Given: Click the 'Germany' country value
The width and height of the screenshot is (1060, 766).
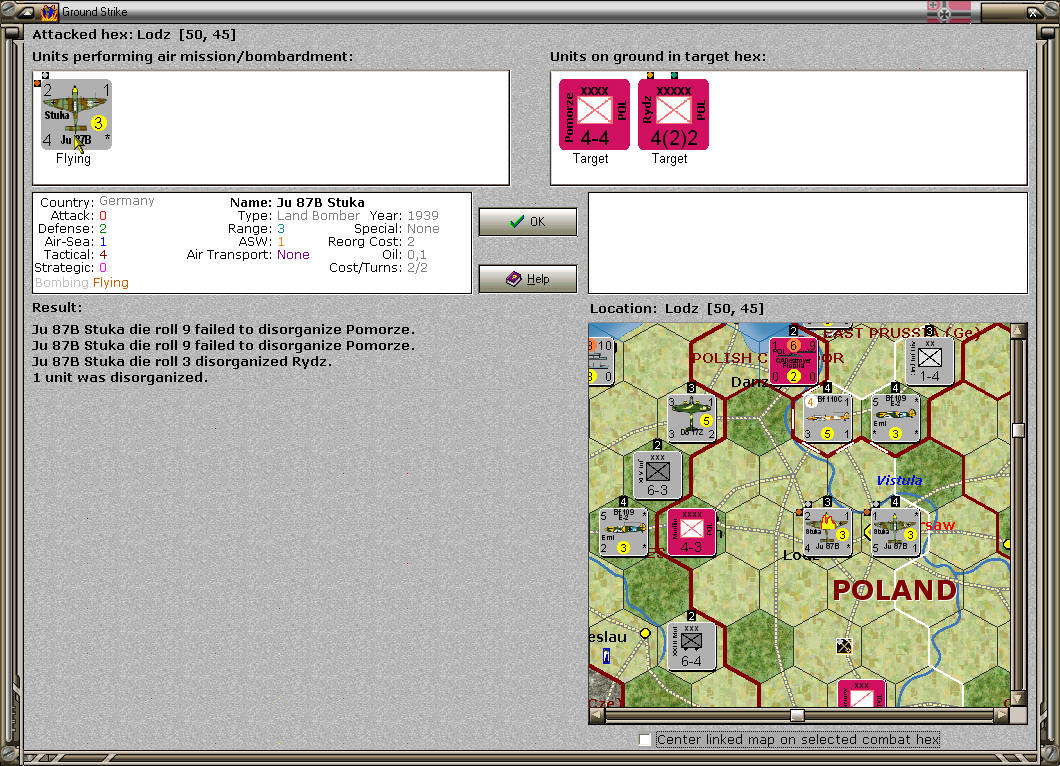Looking at the screenshot, I should (127, 201).
